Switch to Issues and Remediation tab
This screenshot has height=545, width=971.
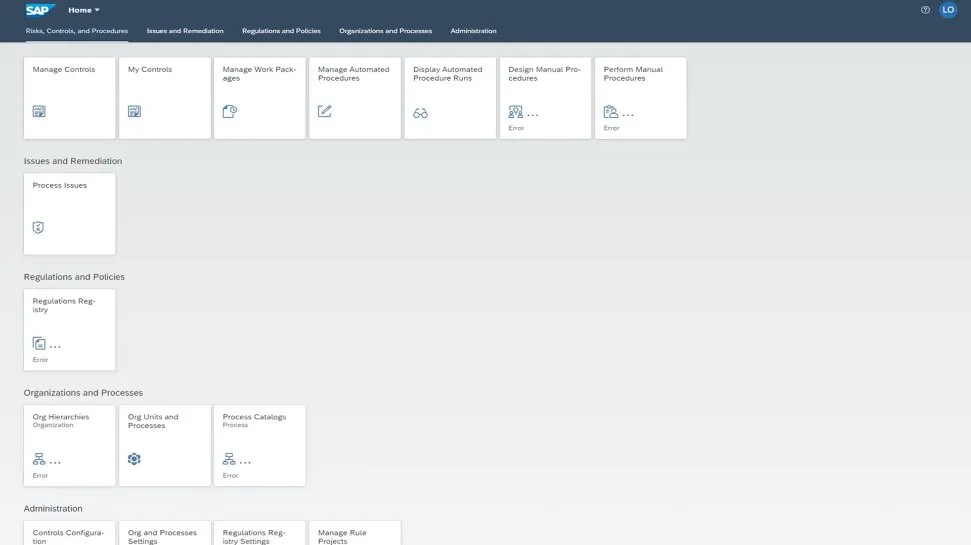point(185,31)
